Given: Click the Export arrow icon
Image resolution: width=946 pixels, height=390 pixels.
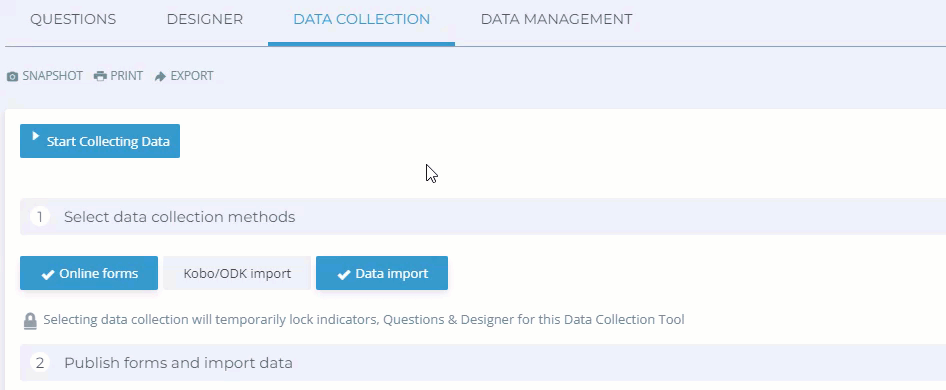Looking at the screenshot, I should pyautogui.click(x=160, y=77).
